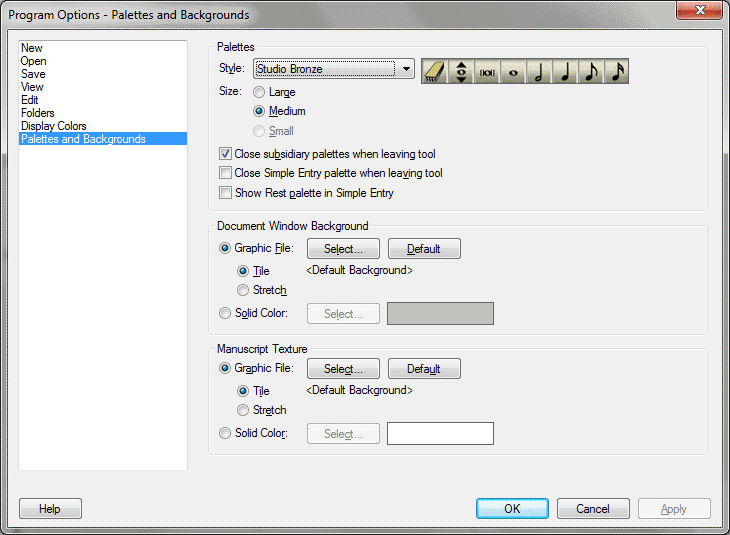Confirm with the OK button
The width and height of the screenshot is (730, 535).
pyautogui.click(x=512, y=508)
